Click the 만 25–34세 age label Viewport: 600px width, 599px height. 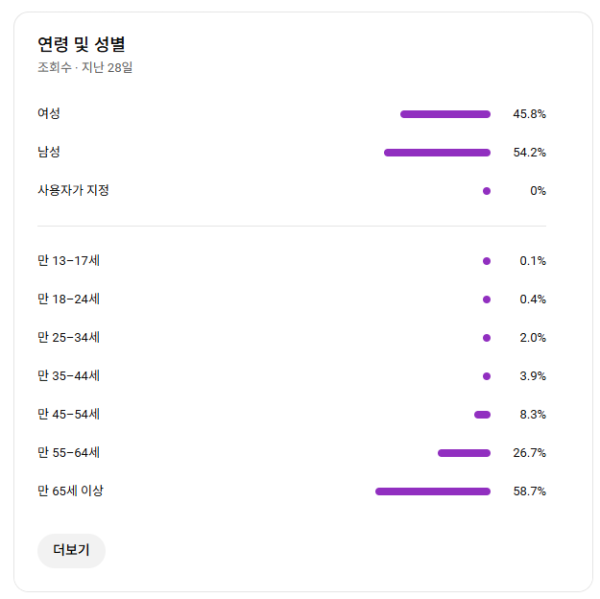pos(68,337)
